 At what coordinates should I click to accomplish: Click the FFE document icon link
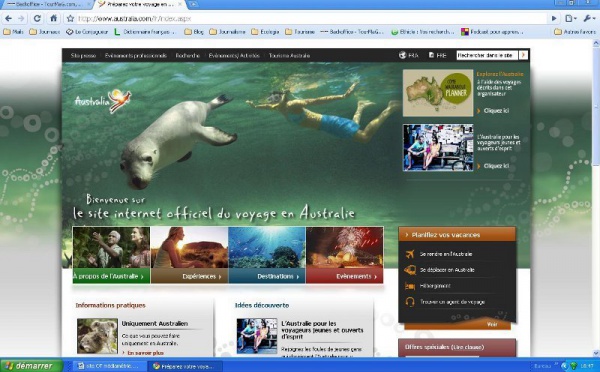coord(437,55)
